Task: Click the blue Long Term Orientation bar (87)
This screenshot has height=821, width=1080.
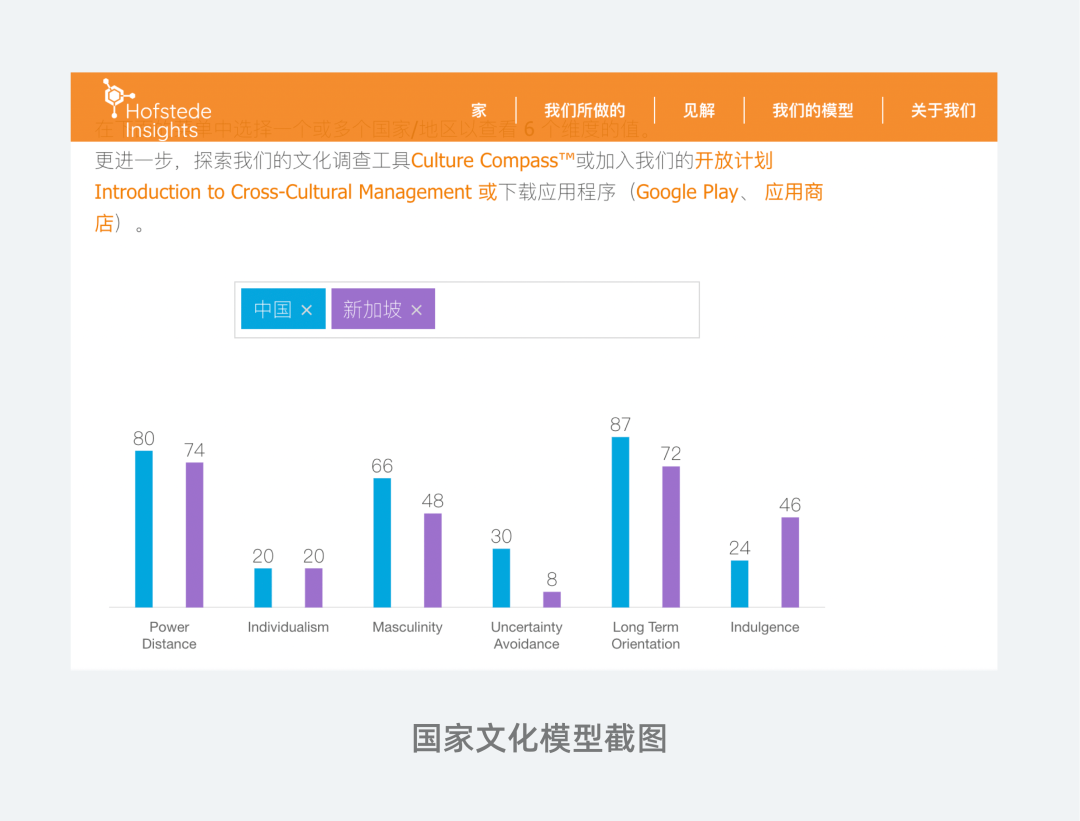Action: [x=620, y=522]
